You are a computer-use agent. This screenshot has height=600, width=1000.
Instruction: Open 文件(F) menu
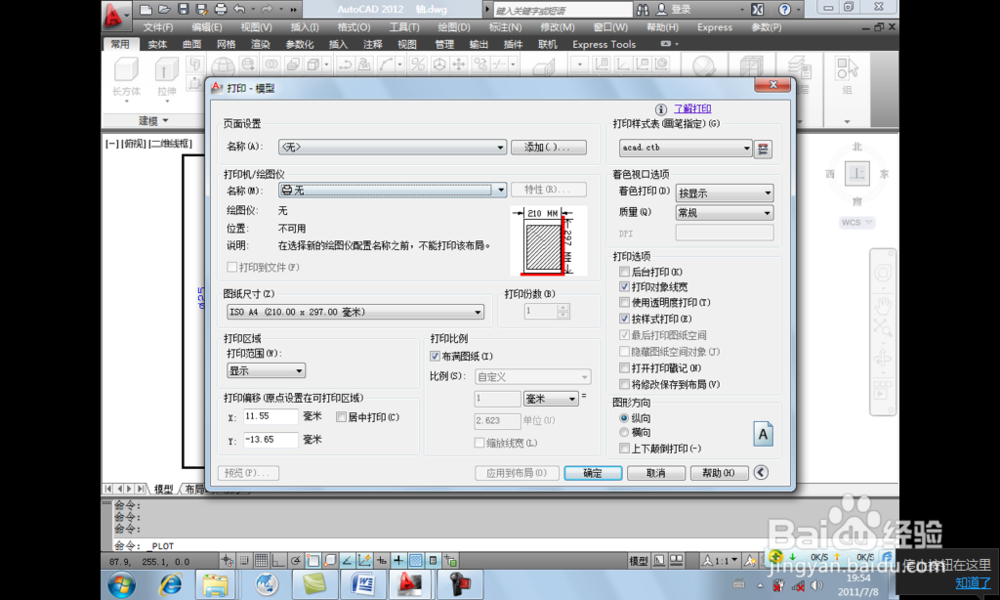[158, 27]
